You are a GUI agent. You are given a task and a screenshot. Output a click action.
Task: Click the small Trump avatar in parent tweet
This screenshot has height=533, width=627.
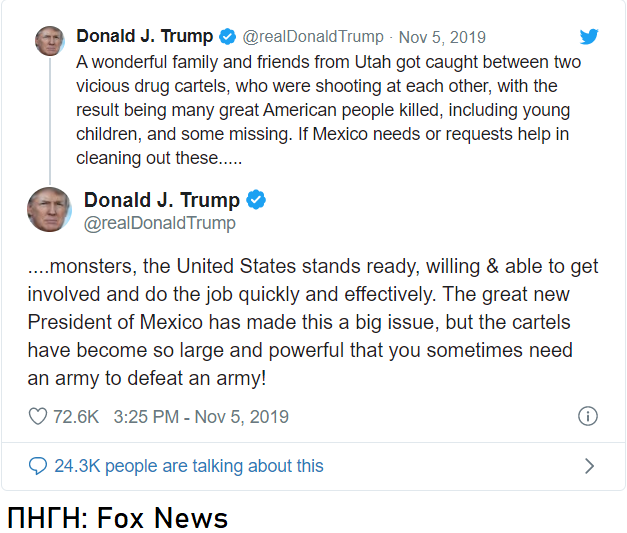50,41
